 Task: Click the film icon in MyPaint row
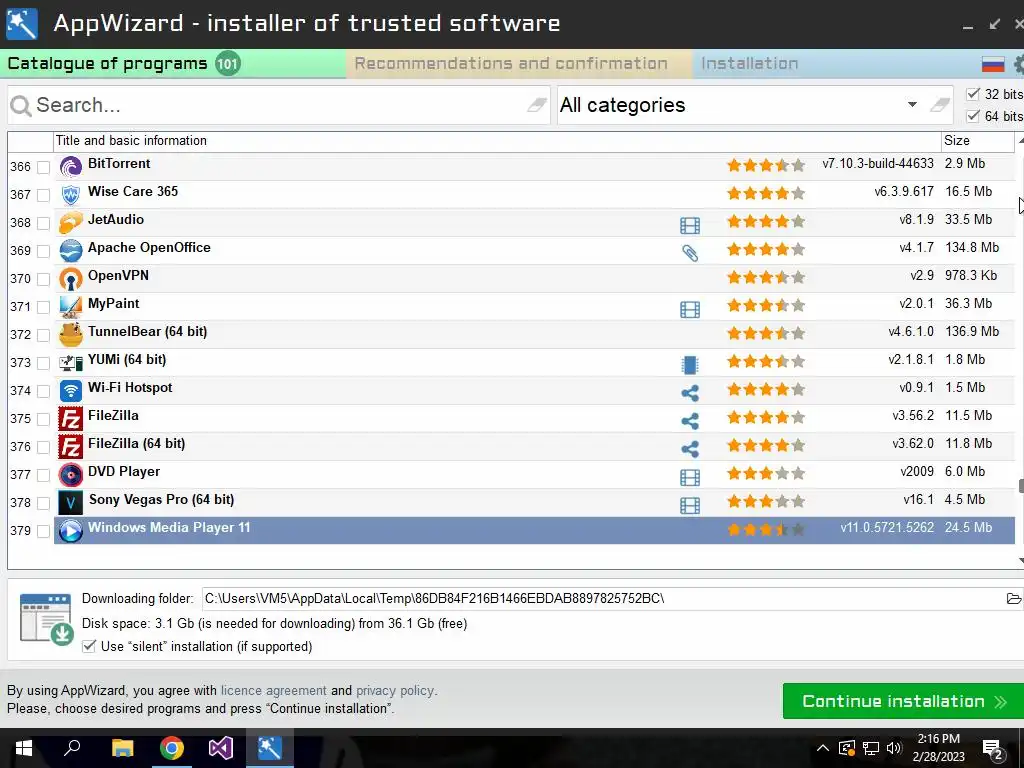pyautogui.click(x=690, y=309)
